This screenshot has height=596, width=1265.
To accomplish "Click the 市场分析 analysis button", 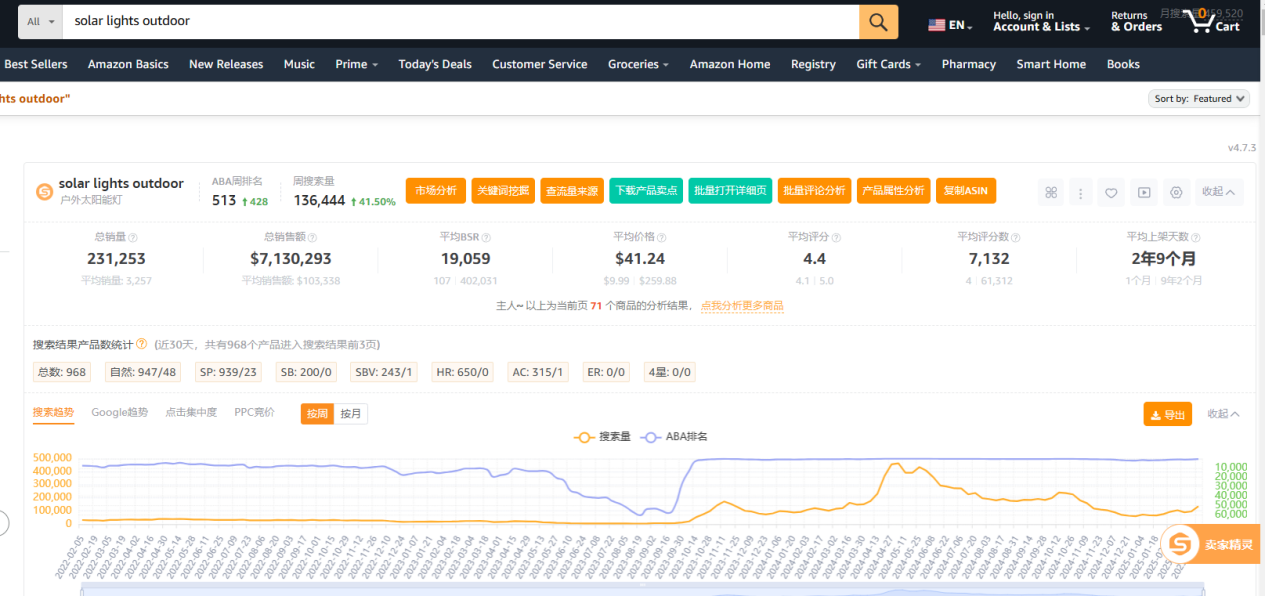I will [435, 190].
